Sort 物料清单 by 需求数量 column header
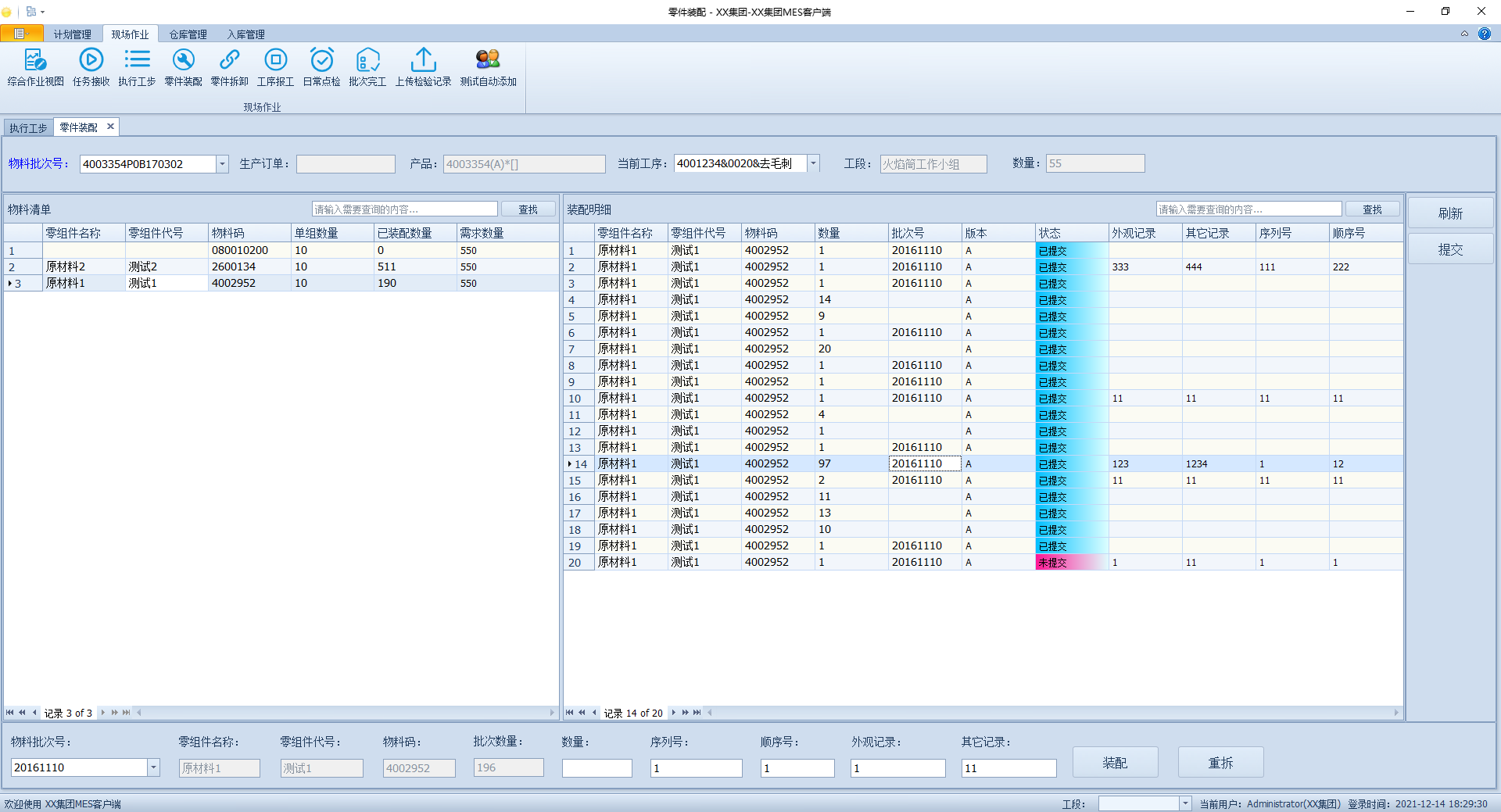 pos(507,233)
